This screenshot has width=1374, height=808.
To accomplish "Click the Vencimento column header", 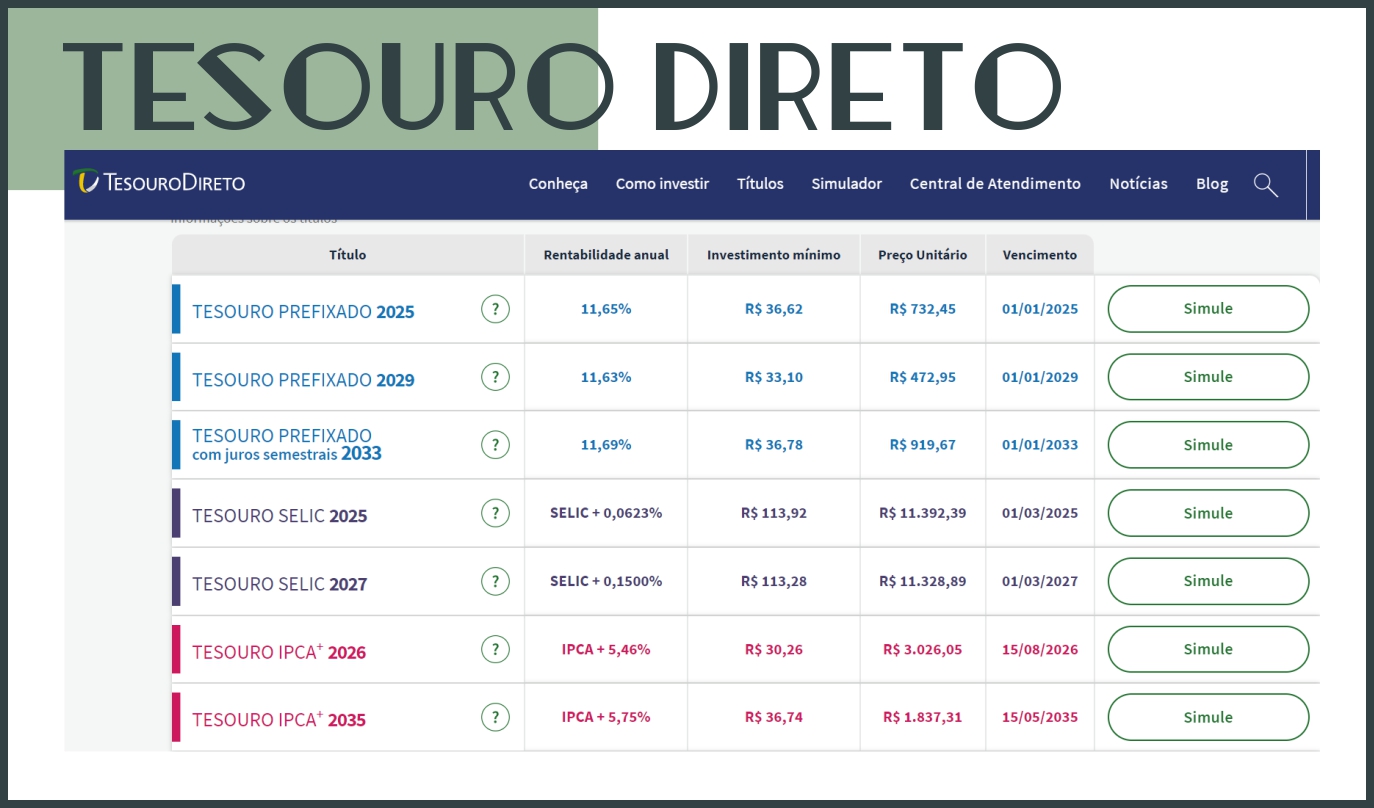I will click(1040, 255).
